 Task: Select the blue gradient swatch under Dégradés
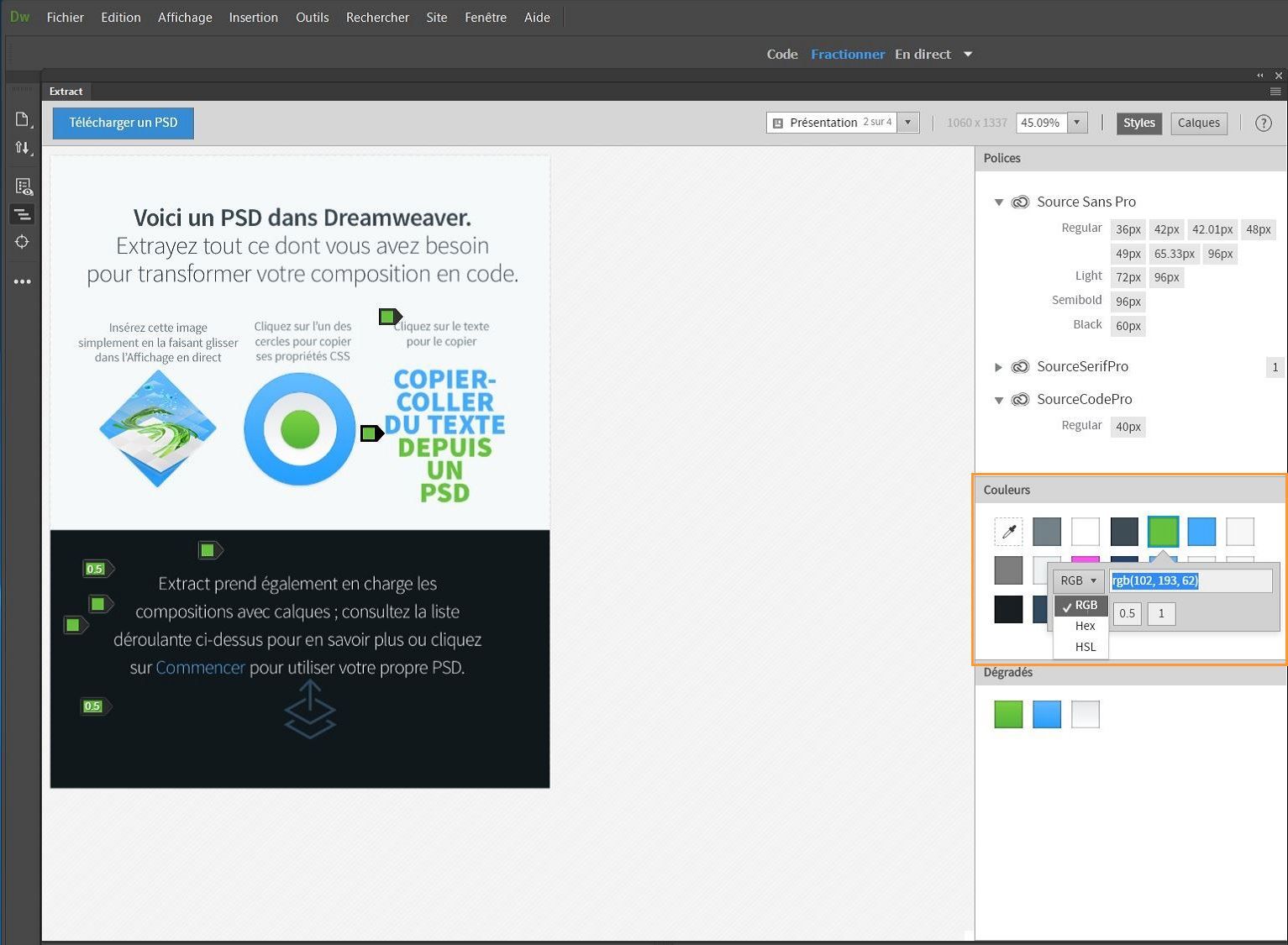tap(1047, 714)
